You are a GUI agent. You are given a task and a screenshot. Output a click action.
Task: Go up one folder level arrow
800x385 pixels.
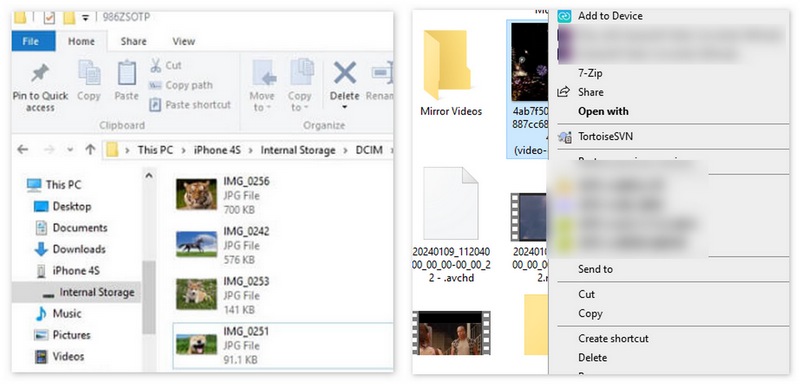click(90, 150)
